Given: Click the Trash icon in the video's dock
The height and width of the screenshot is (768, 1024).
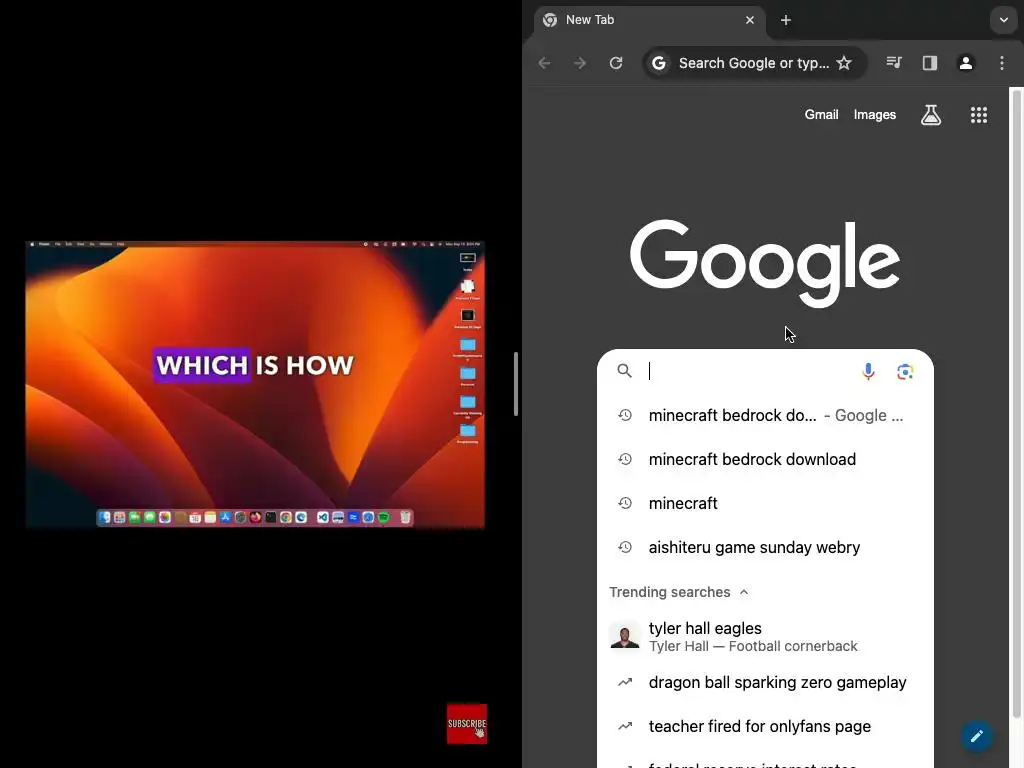Looking at the screenshot, I should pyautogui.click(x=405, y=517).
